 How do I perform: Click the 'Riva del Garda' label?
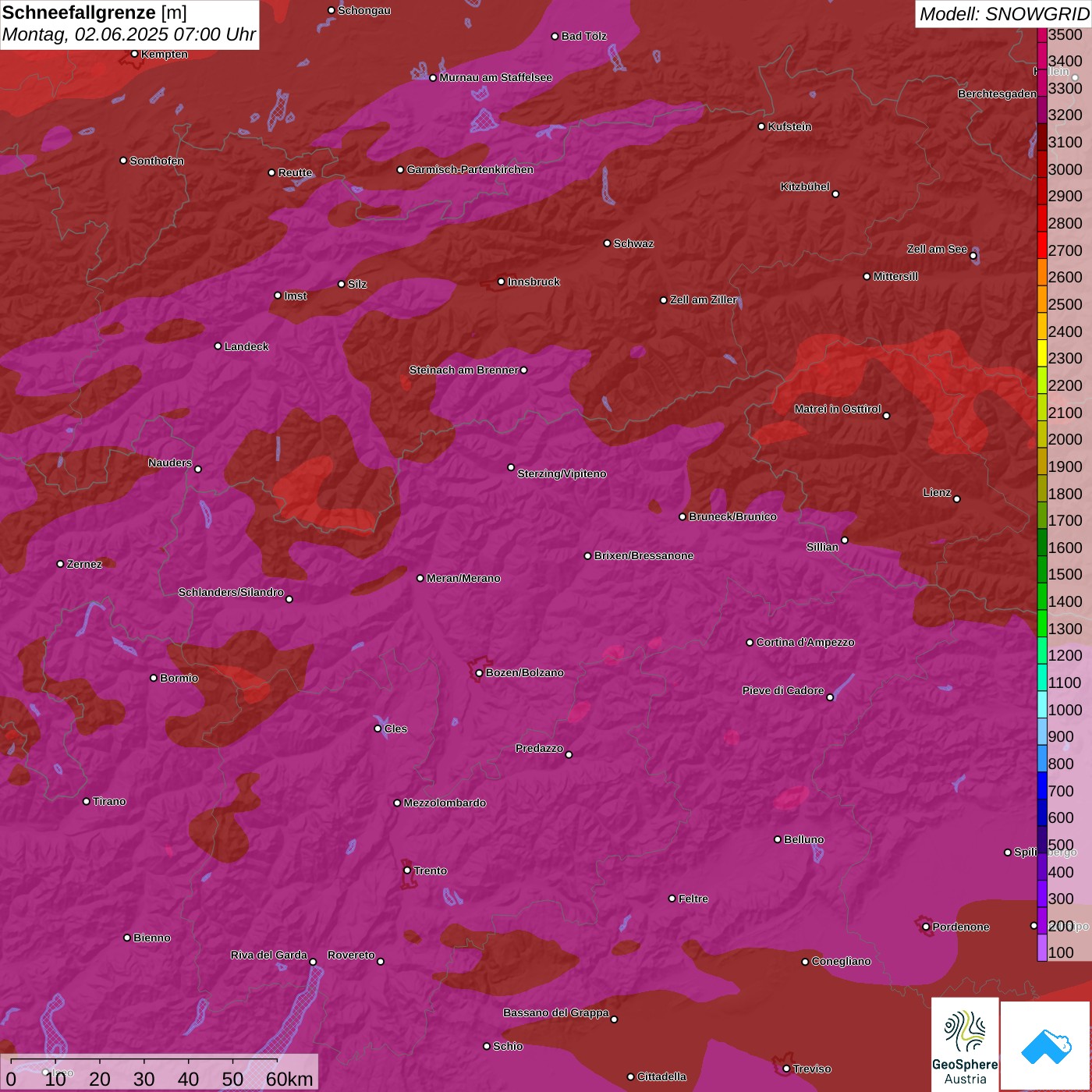[269, 955]
